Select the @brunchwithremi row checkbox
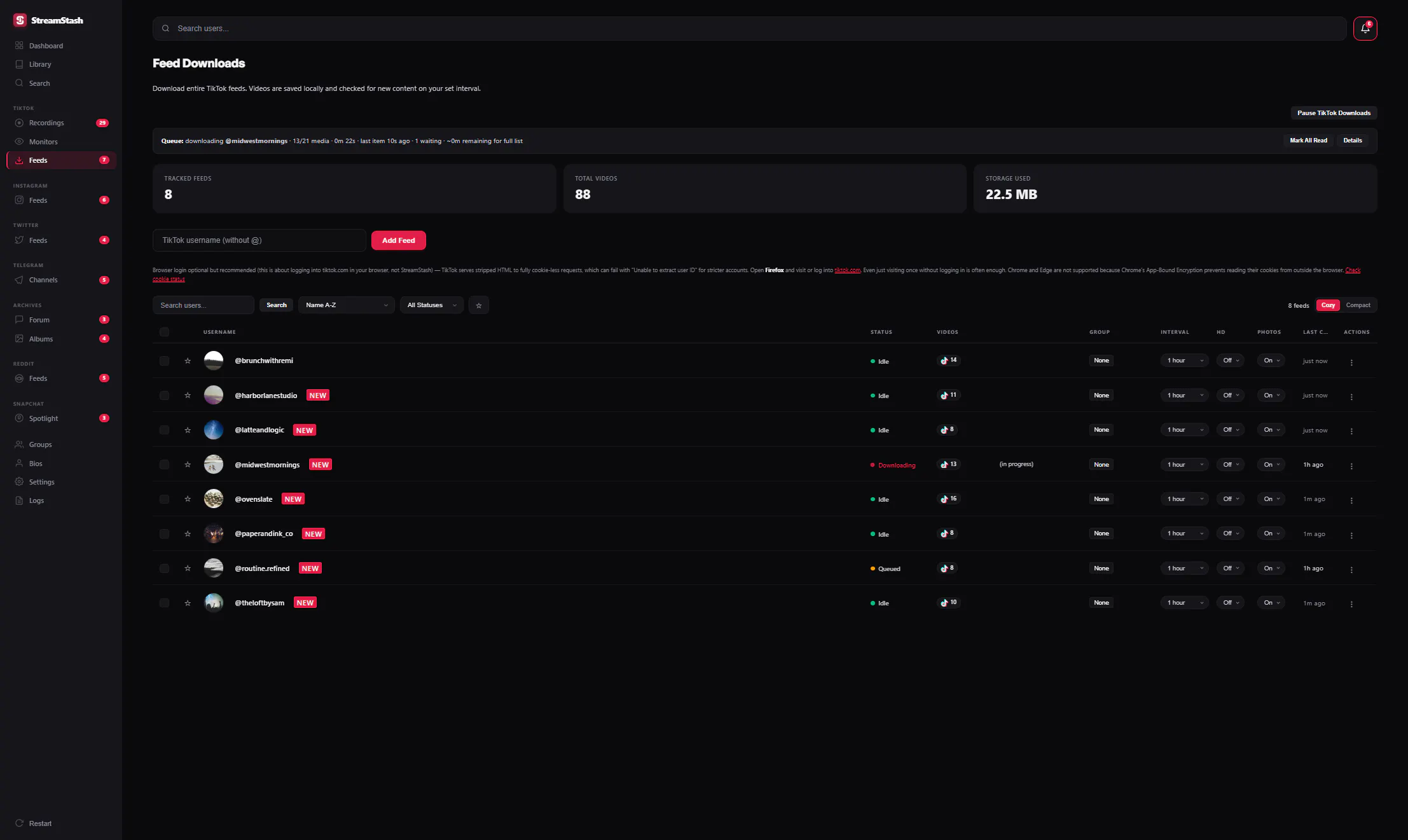Viewport: 1408px width, 840px height. [x=164, y=361]
